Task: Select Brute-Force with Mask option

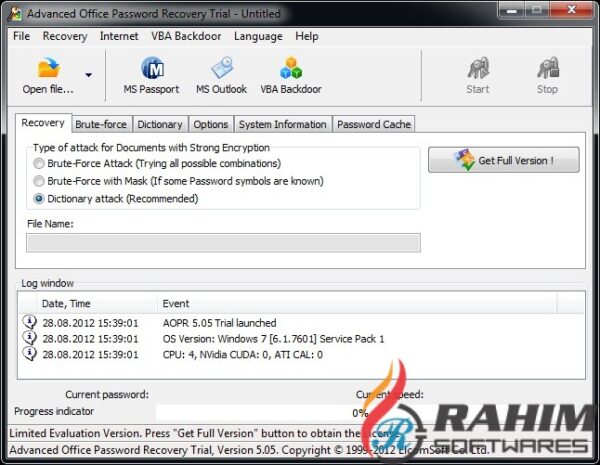Action: (39, 181)
